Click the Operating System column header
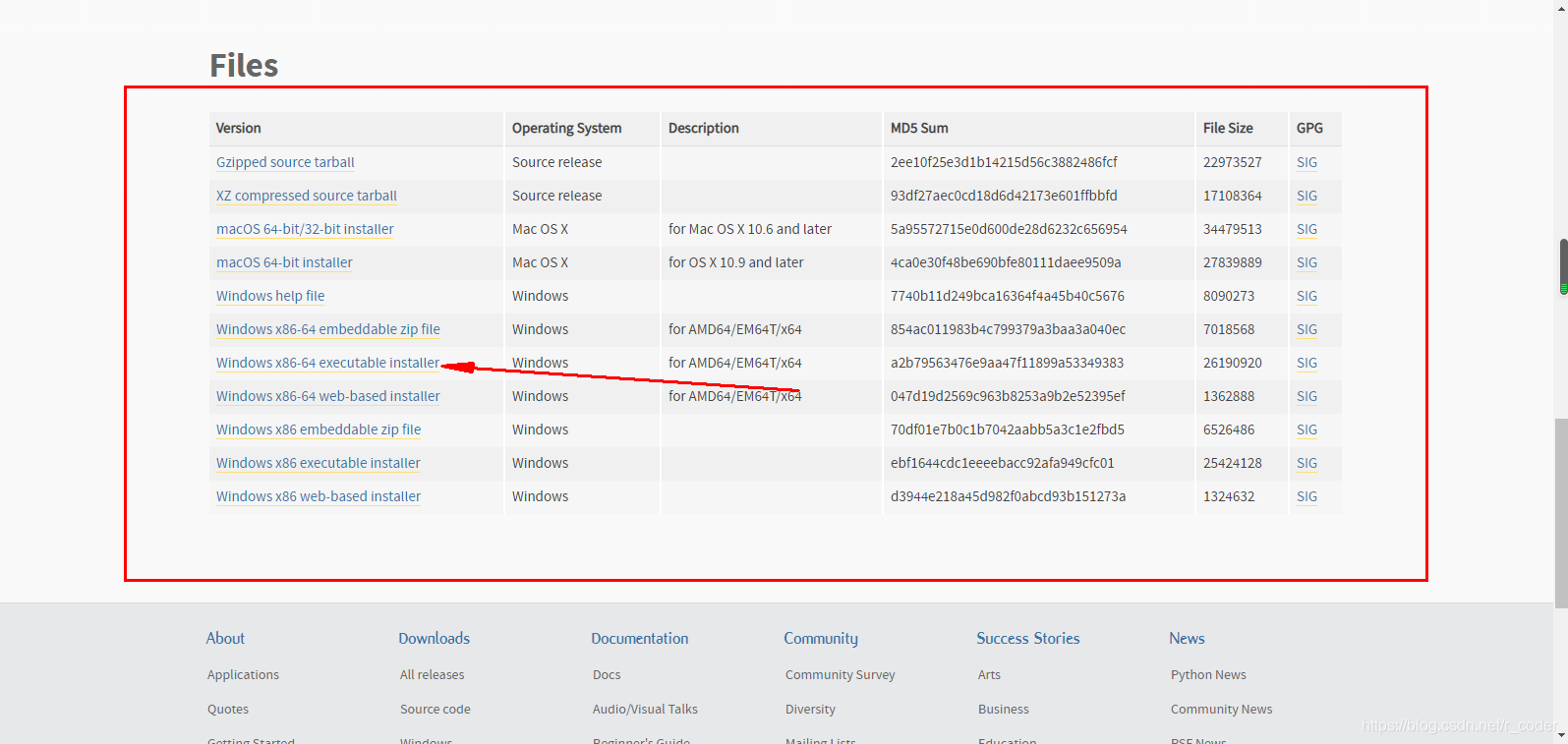 [566, 128]
